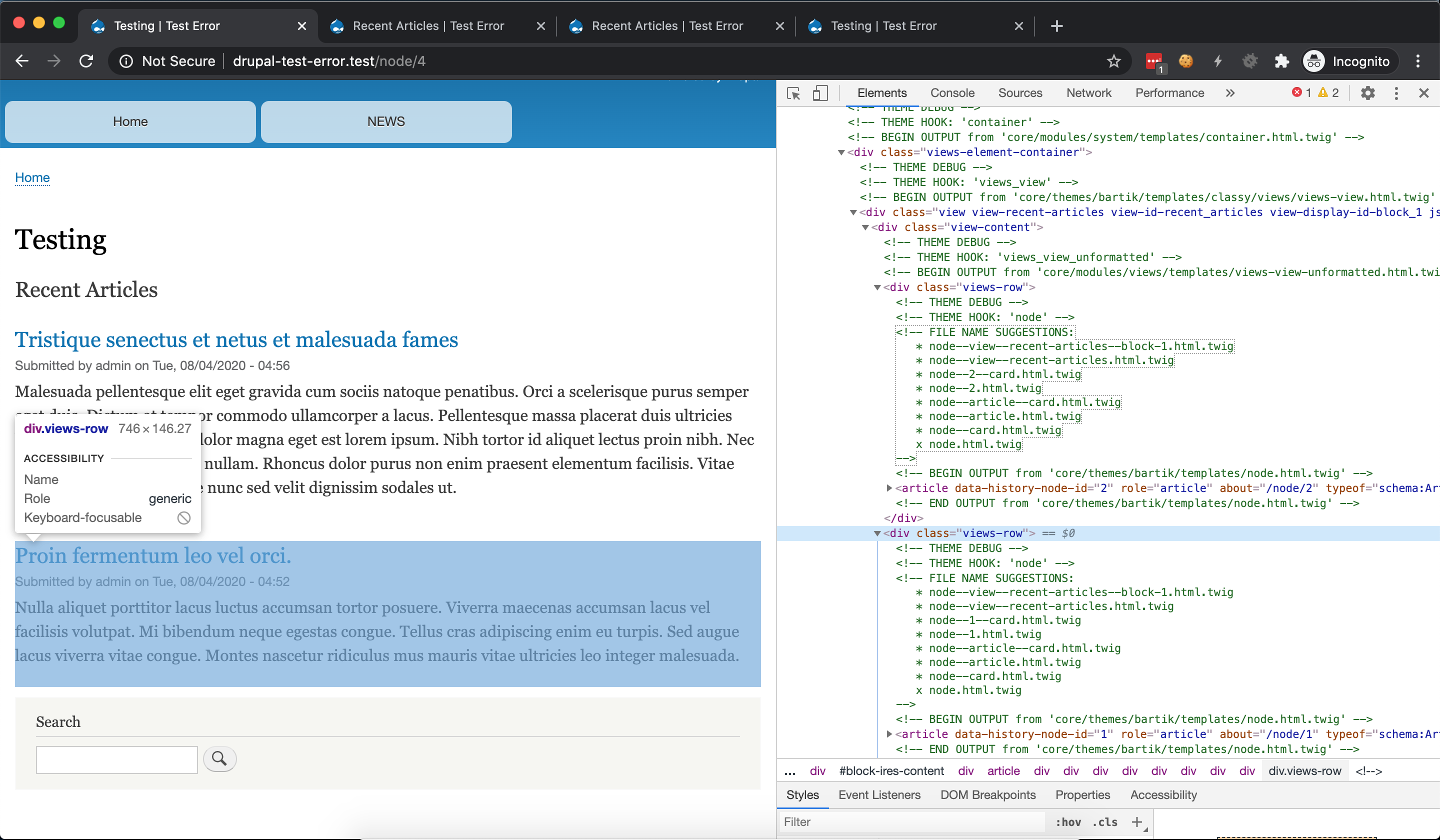Close the first Testing browser tab
This screenshot has height=840, width=1440.
point(302,25)
